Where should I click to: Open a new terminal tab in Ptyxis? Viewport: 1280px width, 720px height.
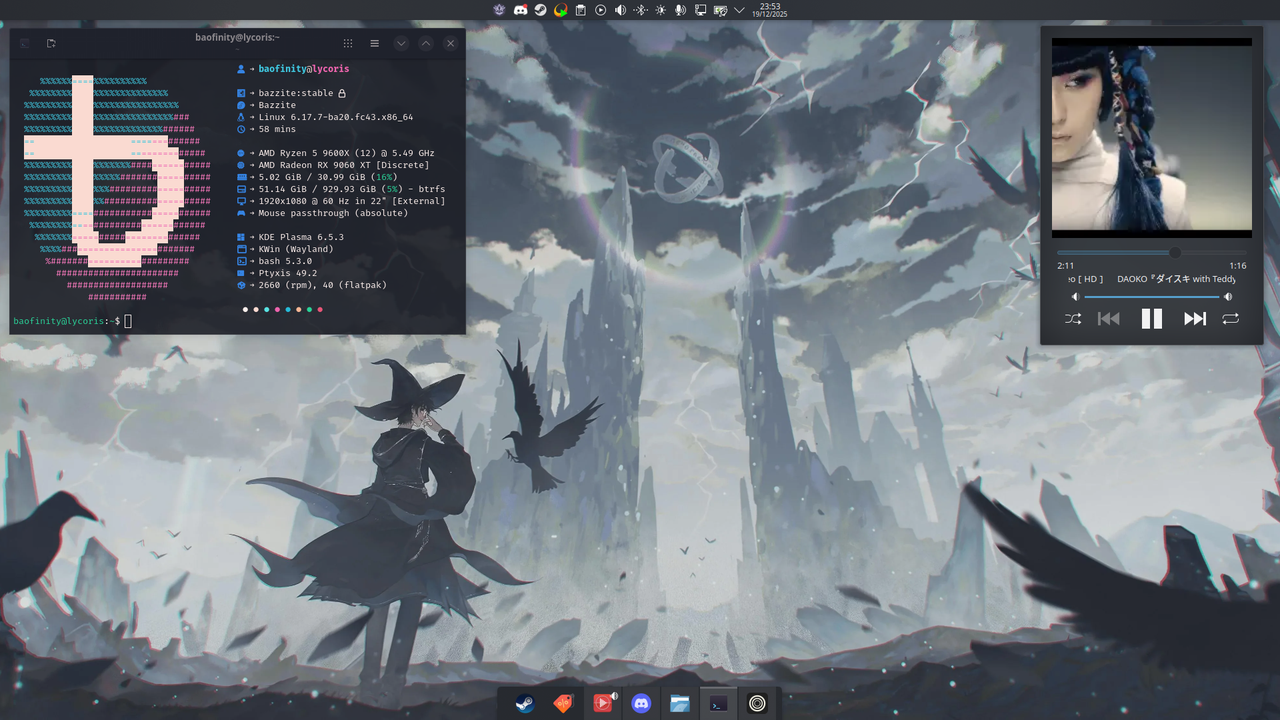(50, 43)
